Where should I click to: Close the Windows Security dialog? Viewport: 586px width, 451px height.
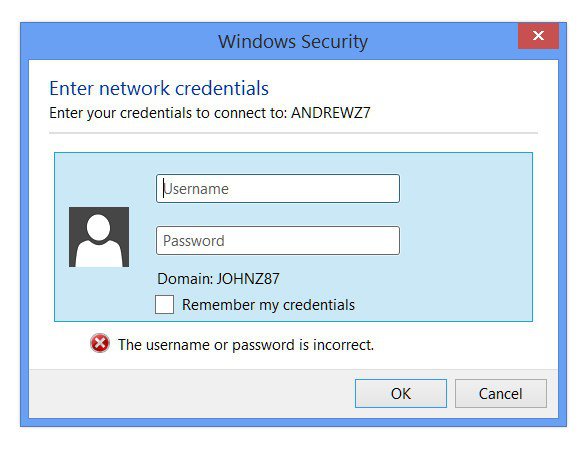(538, 36)
